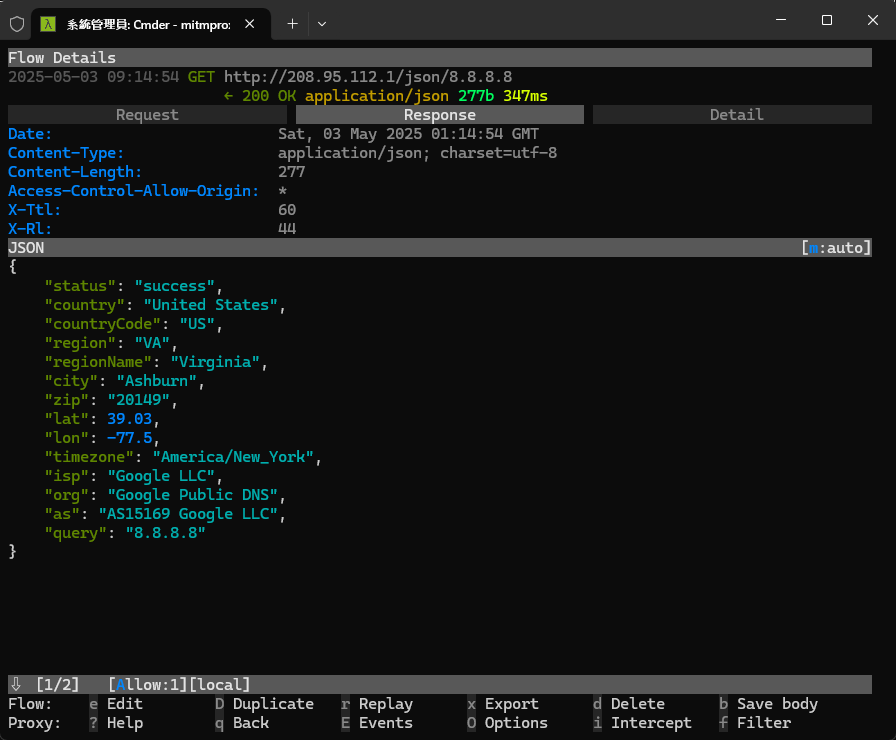896x740 pixels.
Task: Open the Options command
Action: pos(515,723)
